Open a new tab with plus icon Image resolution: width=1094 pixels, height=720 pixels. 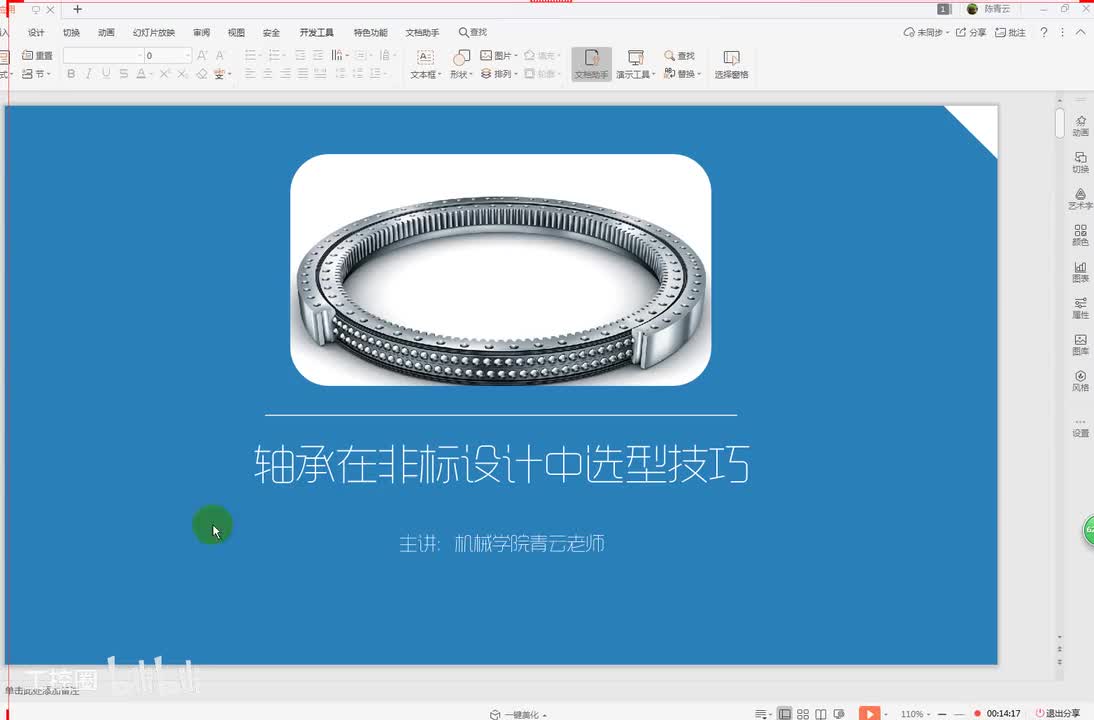[77, 9]
